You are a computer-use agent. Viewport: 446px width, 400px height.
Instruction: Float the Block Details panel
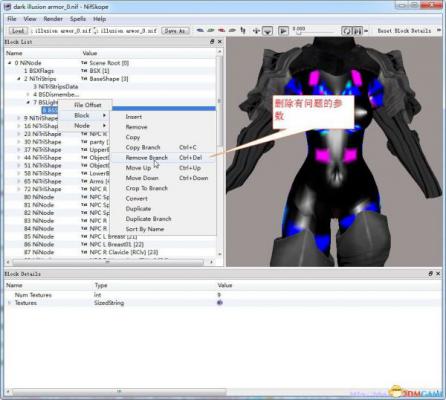[x=430, y=273]
